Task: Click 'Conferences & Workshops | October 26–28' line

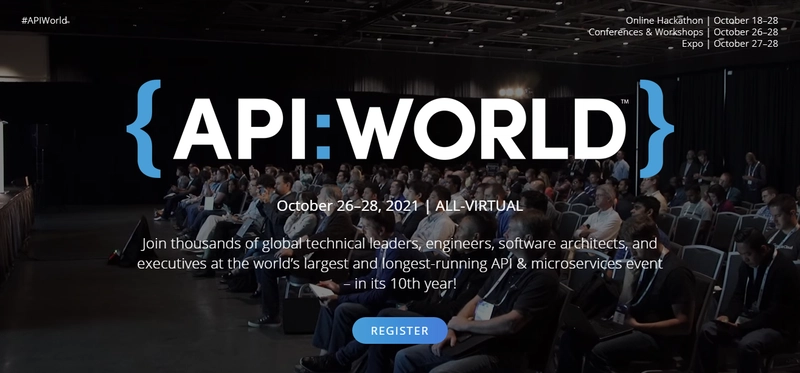Action: (683, 32)
